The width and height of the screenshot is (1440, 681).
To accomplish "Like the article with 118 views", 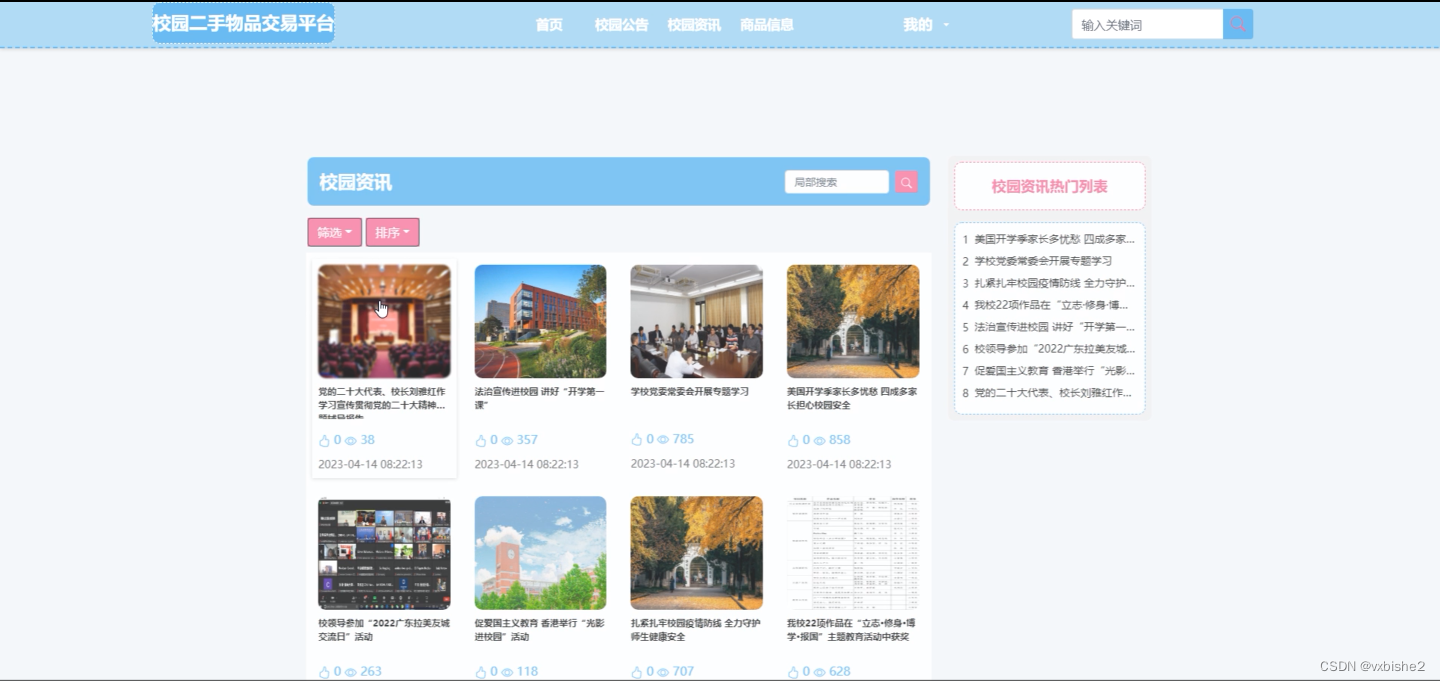I will pyautogui.click(x=481, y=672).
